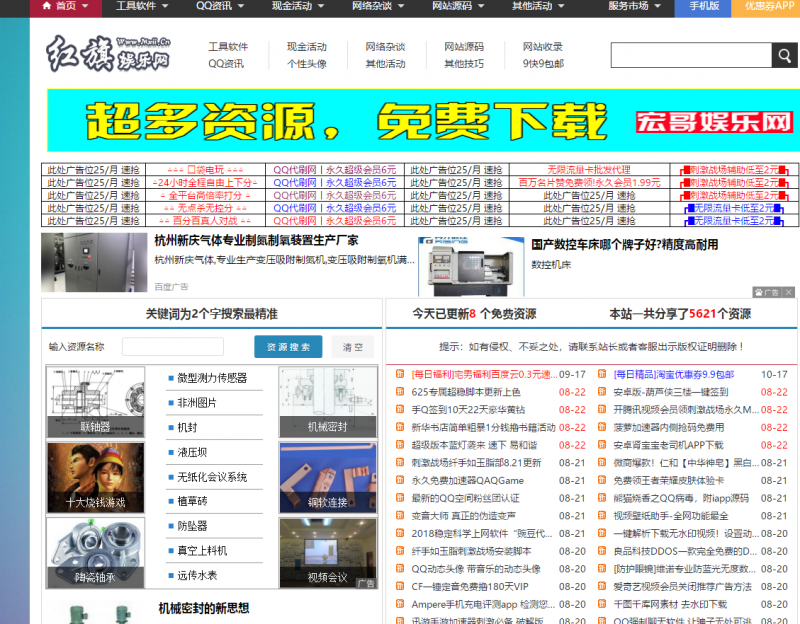This screenshot has height=624, width=800.
Task: Click orange icon beside 永久免费加速器QAQGame
Action: point(400,480)
